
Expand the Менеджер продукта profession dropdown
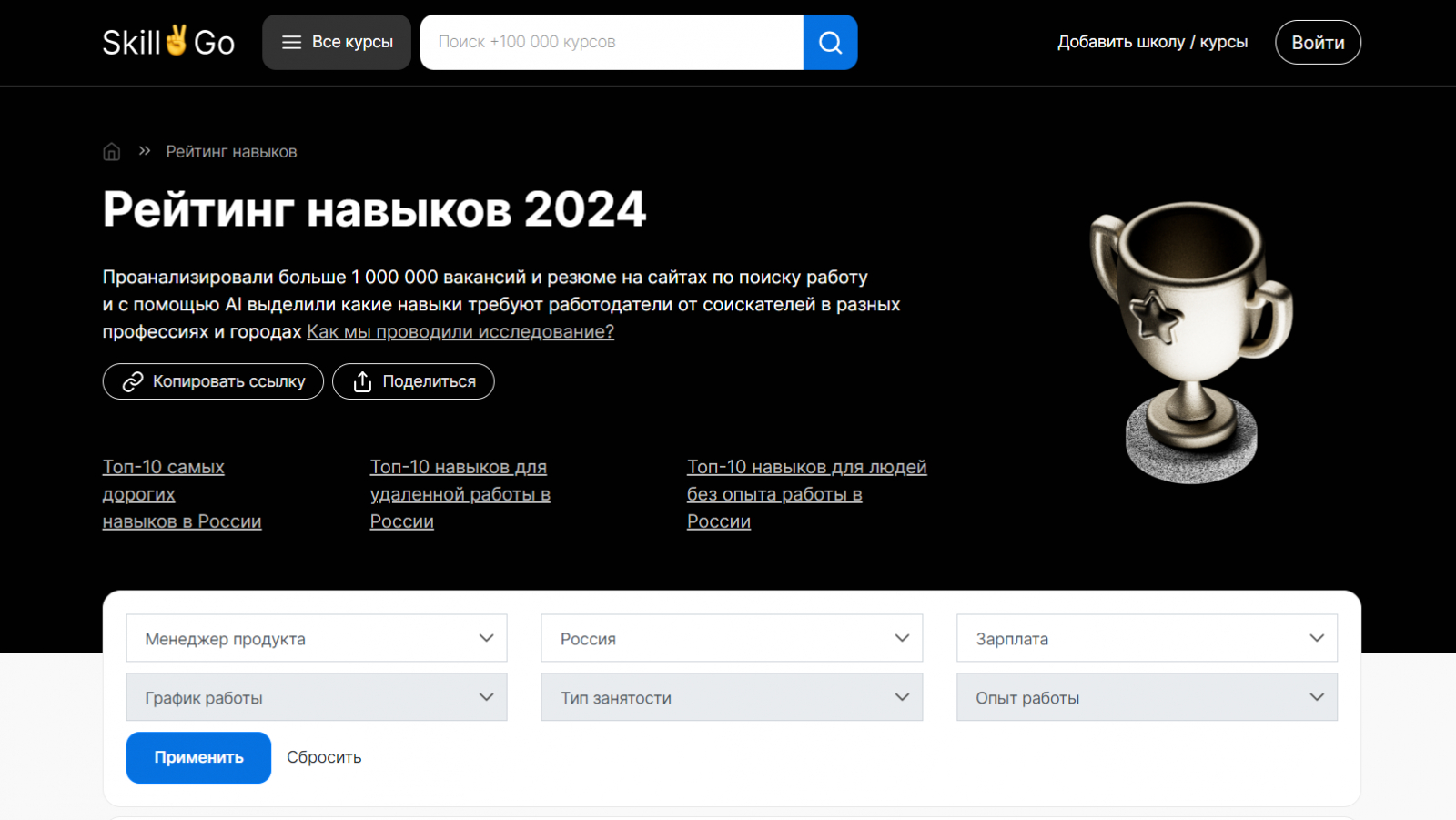coord(316,639)
